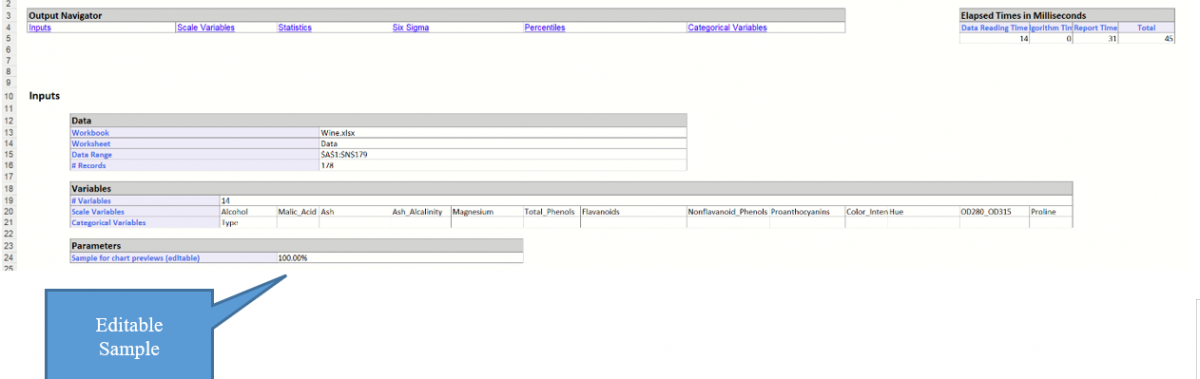Select the Ash_Alcalinity variable cell

[x=421, y=212]
